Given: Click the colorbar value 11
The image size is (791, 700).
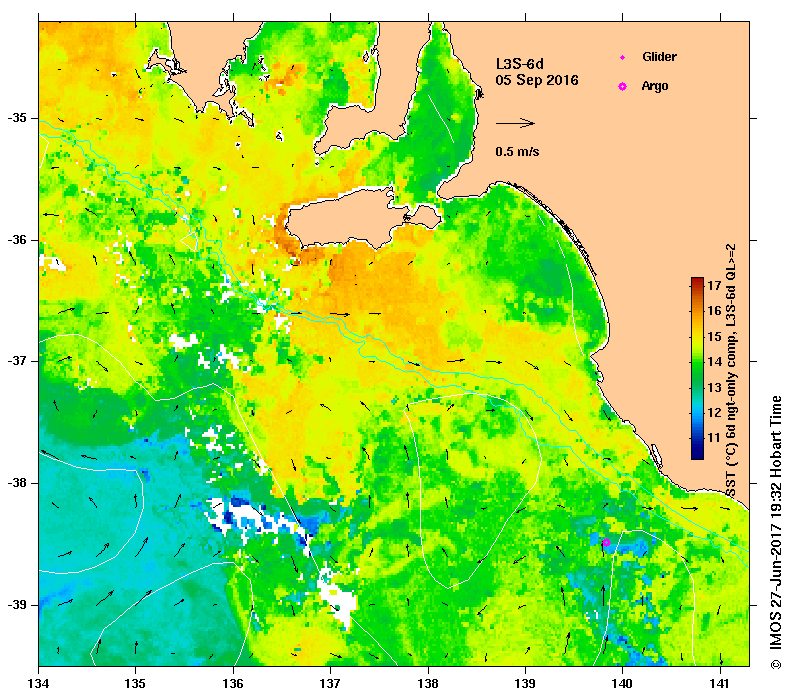Looking at the screenshot, I should pyautogui.click(x=714, y=438).
